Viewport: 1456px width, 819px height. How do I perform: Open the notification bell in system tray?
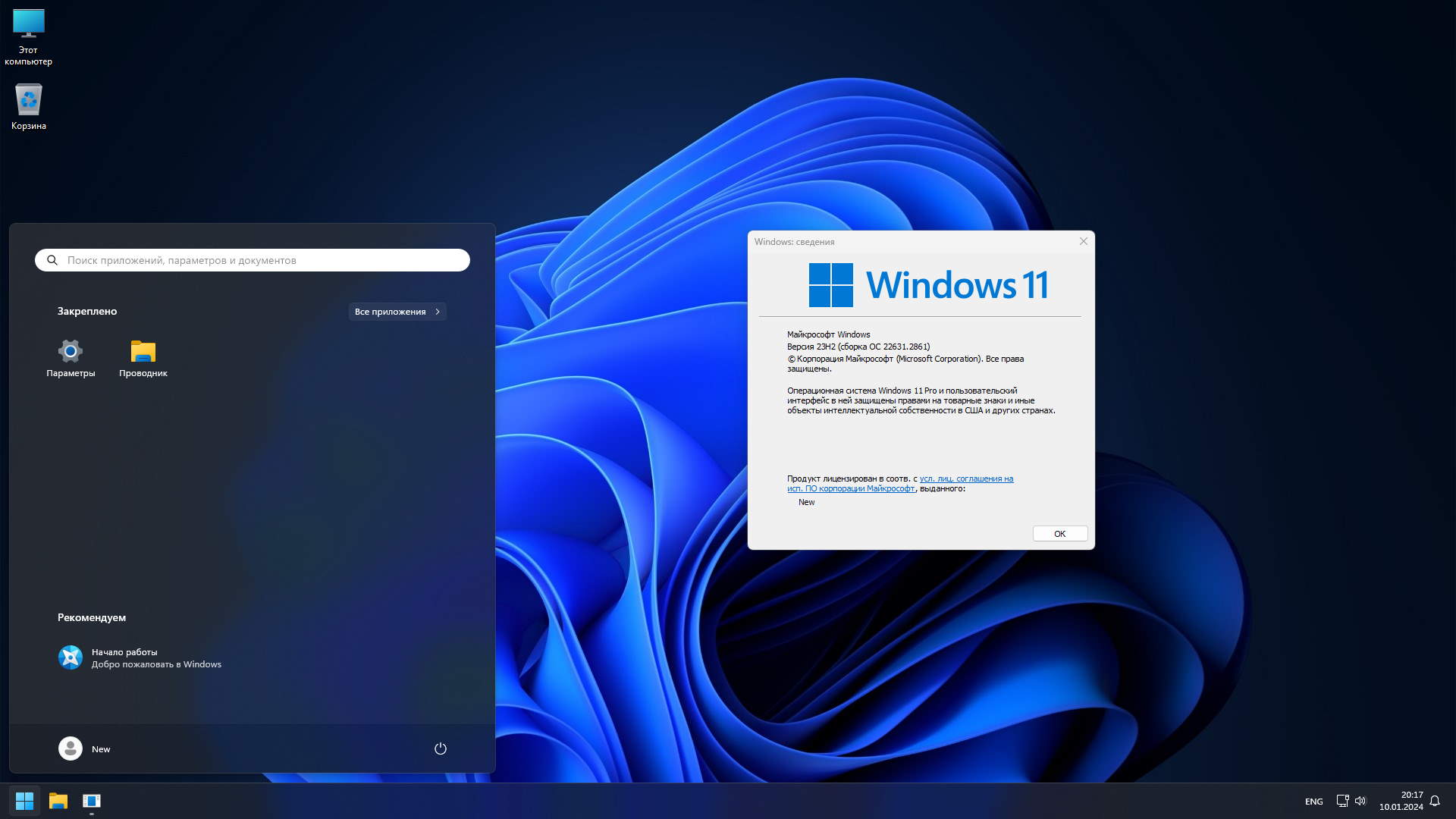click(x=1435, y=801)
